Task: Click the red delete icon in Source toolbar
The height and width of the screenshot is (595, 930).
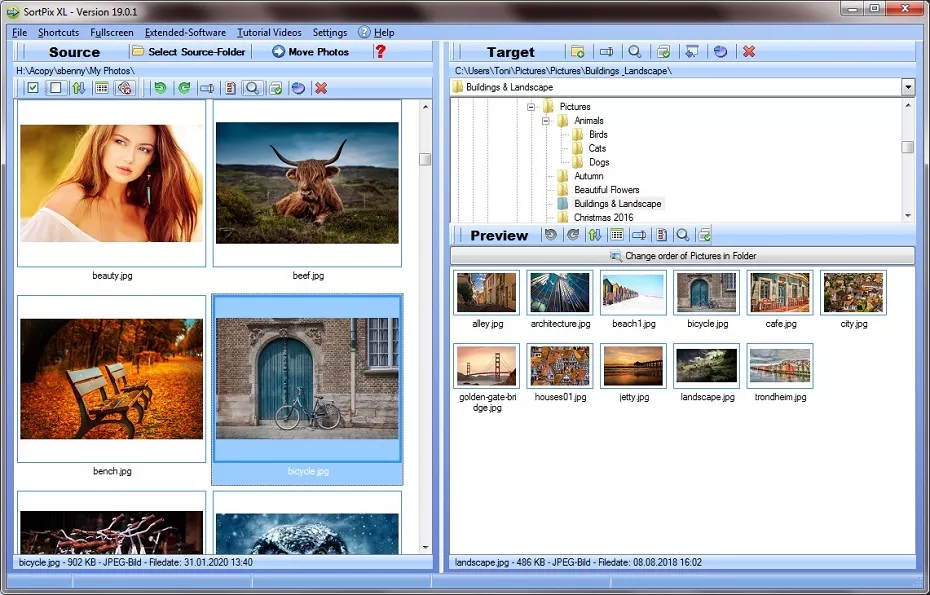Action: (x=321, y=88)
